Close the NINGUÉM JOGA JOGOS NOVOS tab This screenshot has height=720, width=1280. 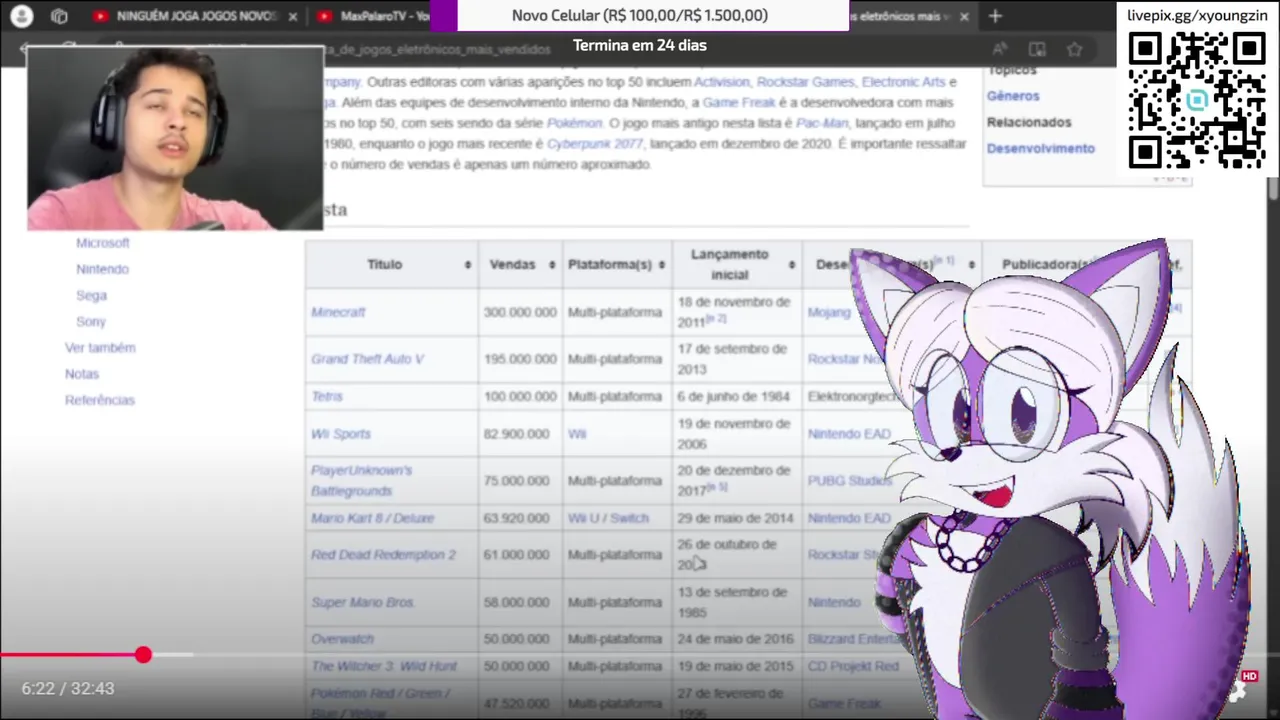click(x=292, y=16)
